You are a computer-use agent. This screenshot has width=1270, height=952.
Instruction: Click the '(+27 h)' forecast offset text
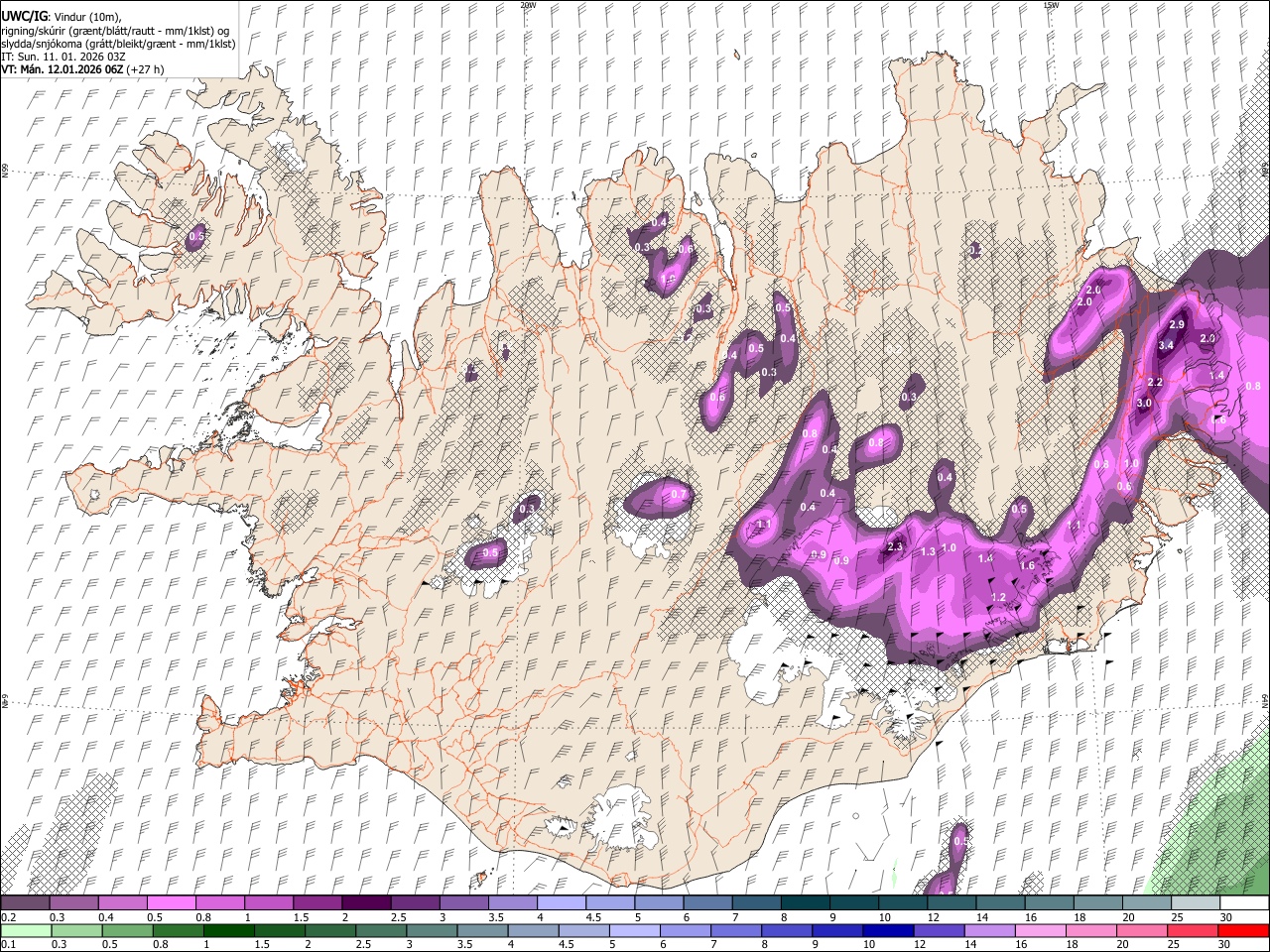[x=146, y=69]
